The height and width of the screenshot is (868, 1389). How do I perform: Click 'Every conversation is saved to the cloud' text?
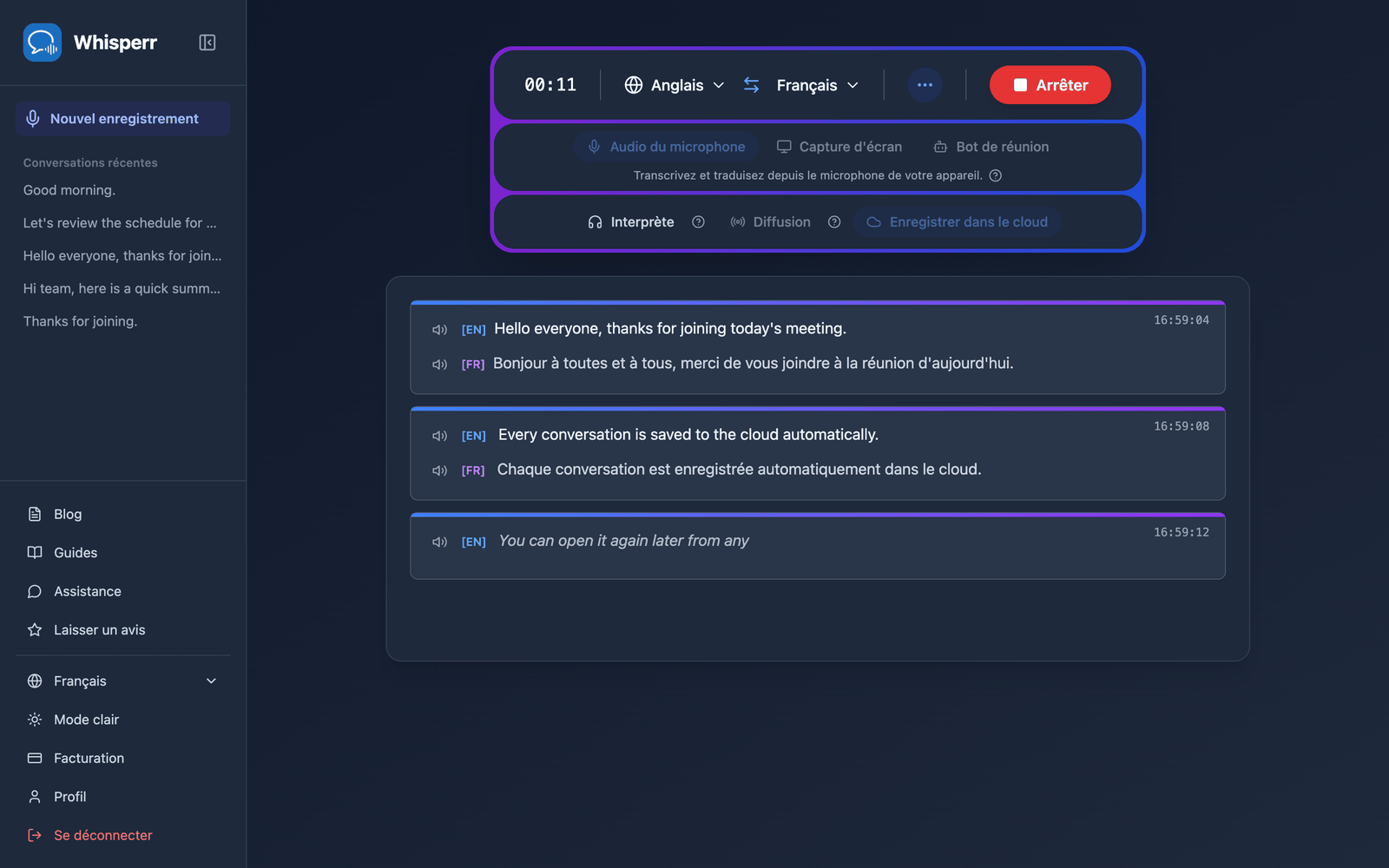click(x=688, y=435)
